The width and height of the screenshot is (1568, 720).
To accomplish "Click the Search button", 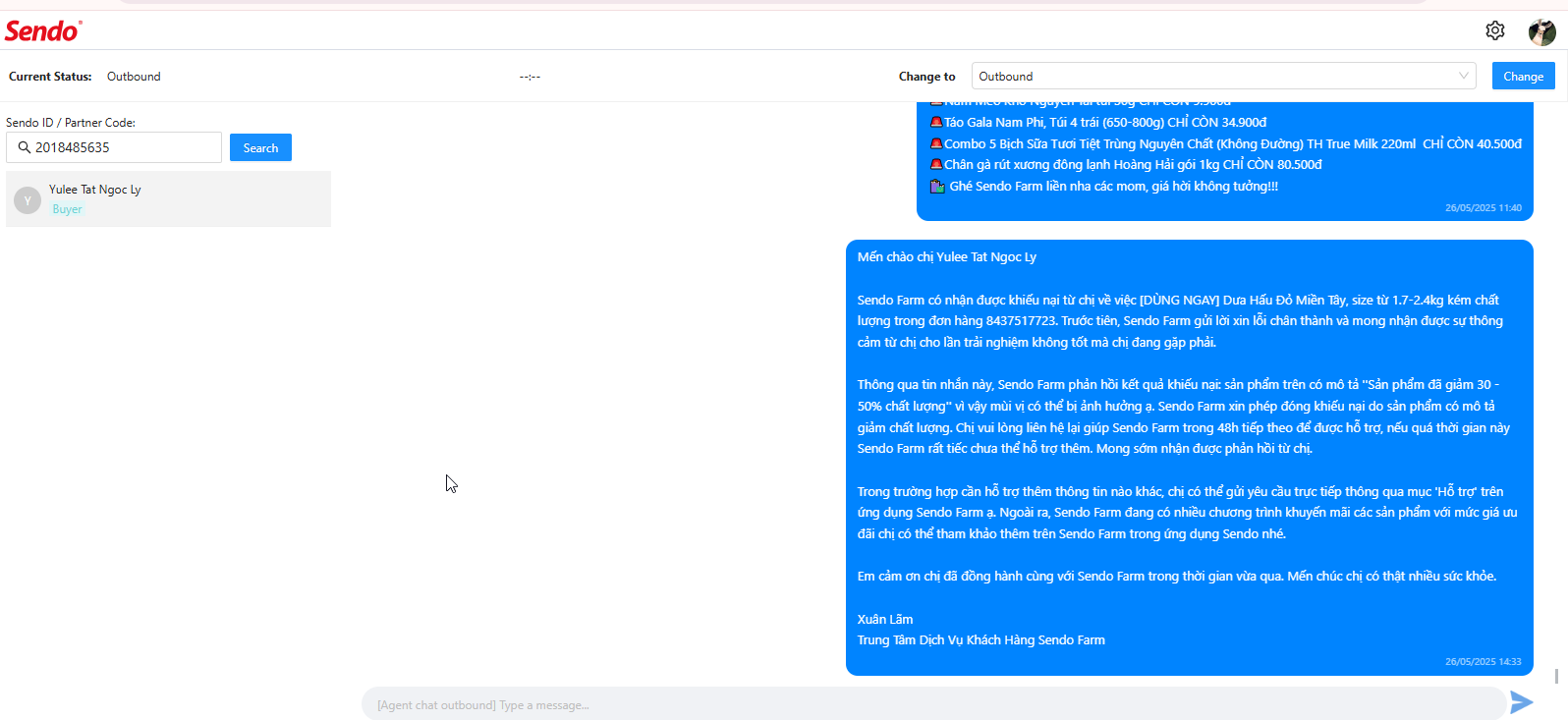I will coord(260,147).
